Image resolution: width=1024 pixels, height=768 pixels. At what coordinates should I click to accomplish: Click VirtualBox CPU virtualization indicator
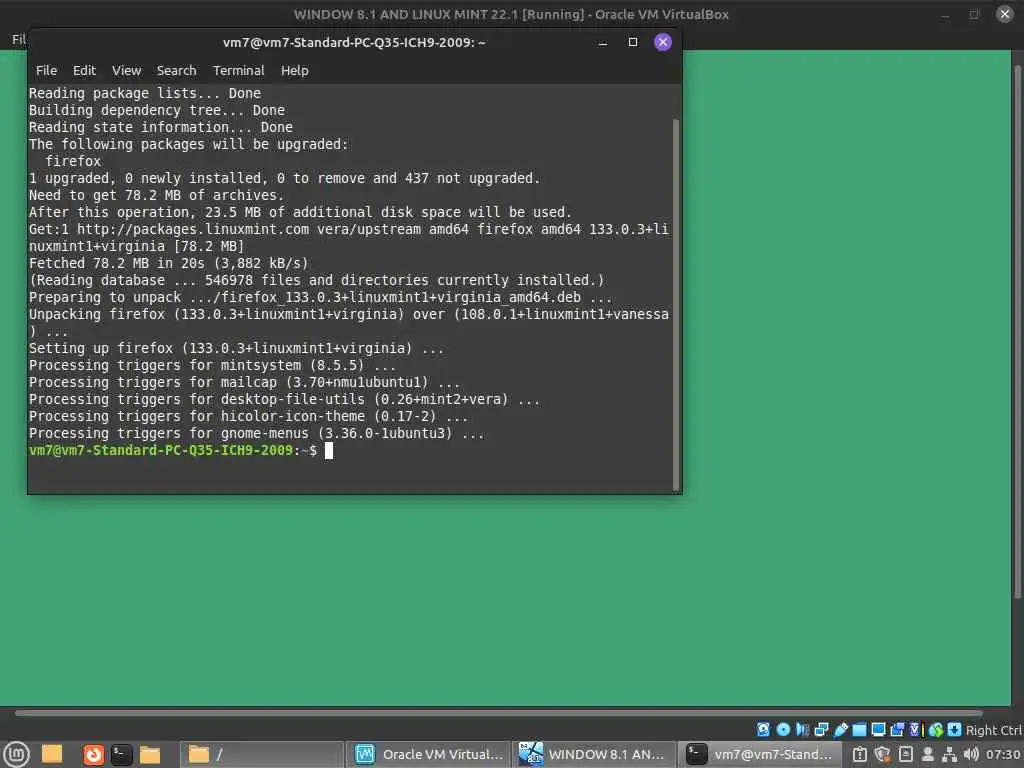[917, 729]
